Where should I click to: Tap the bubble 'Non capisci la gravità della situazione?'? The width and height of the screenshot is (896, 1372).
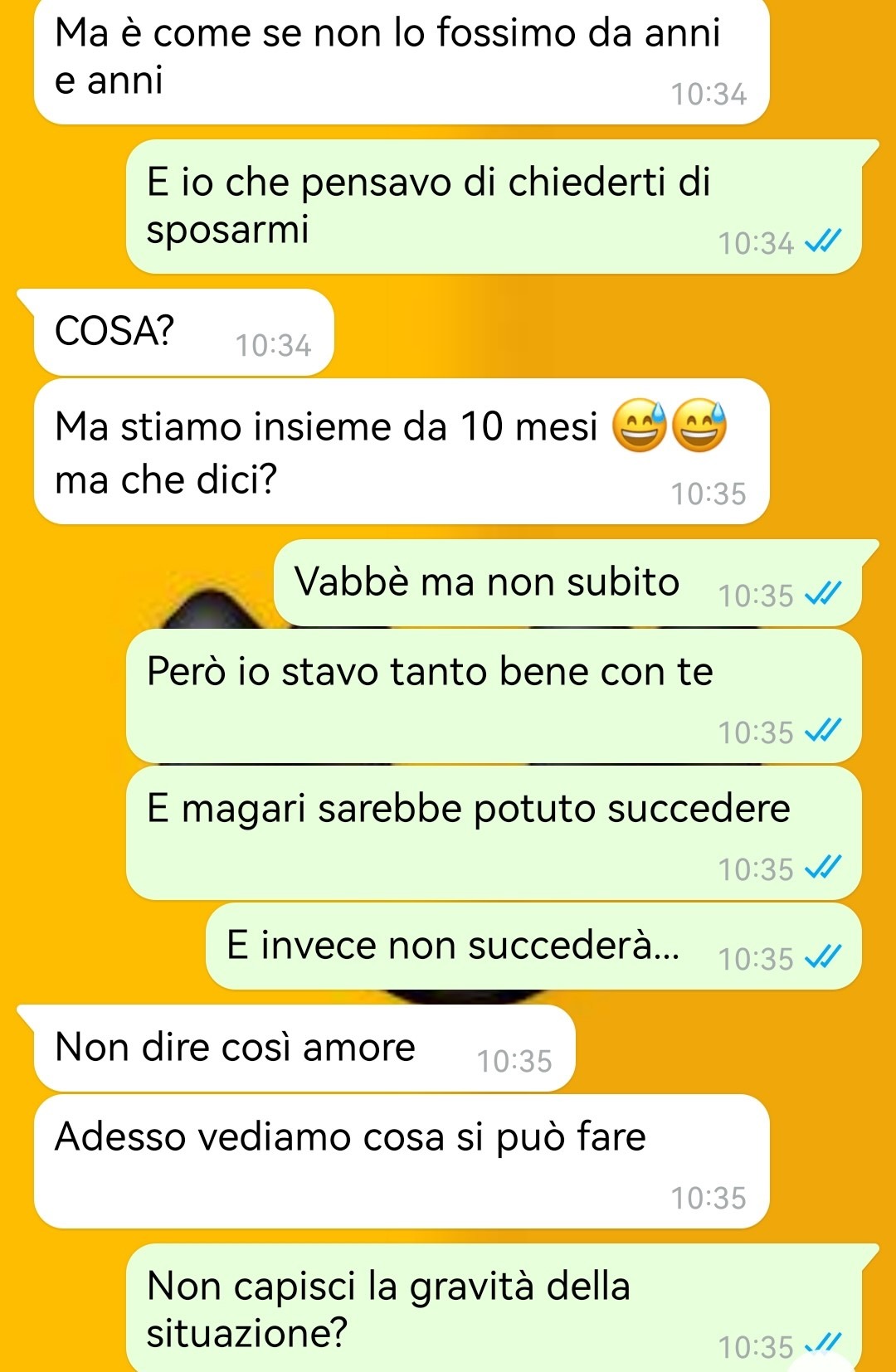494,1308
